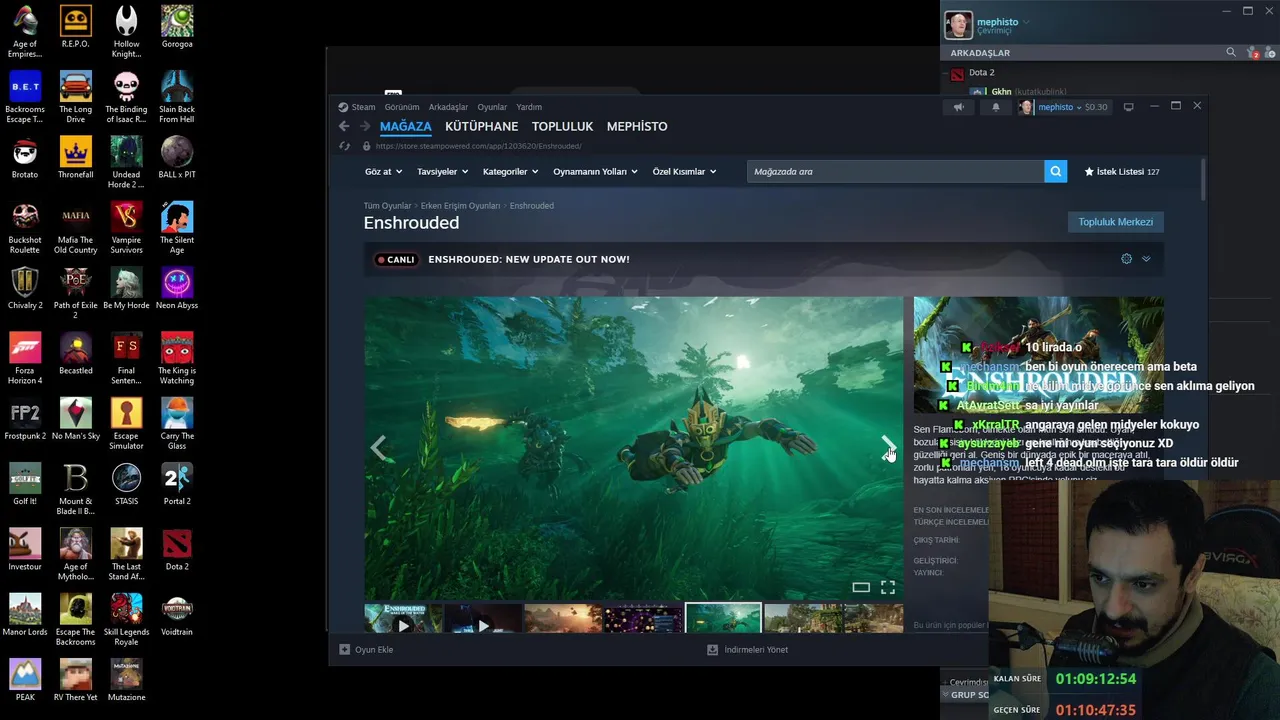
Task: Switch video to fullscreen mode
Action: click(x=887, y=587)
